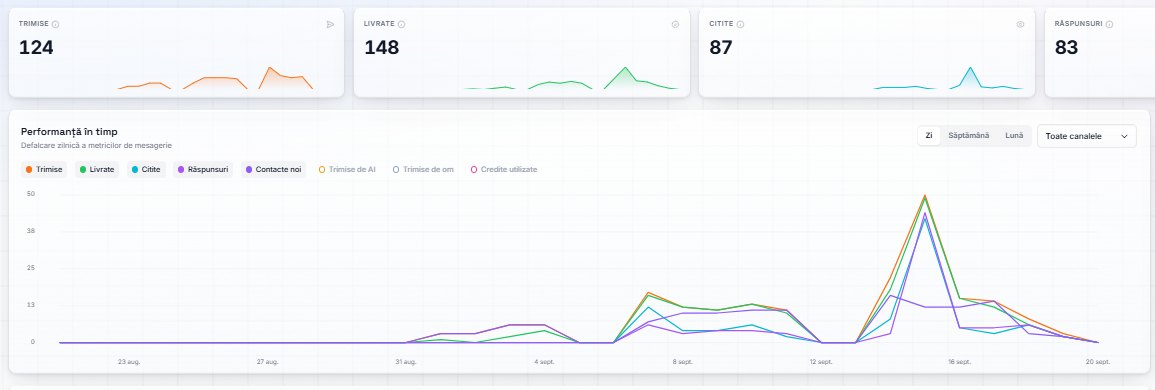Click the 12 sept. axis label

click(x=821, y=362)
